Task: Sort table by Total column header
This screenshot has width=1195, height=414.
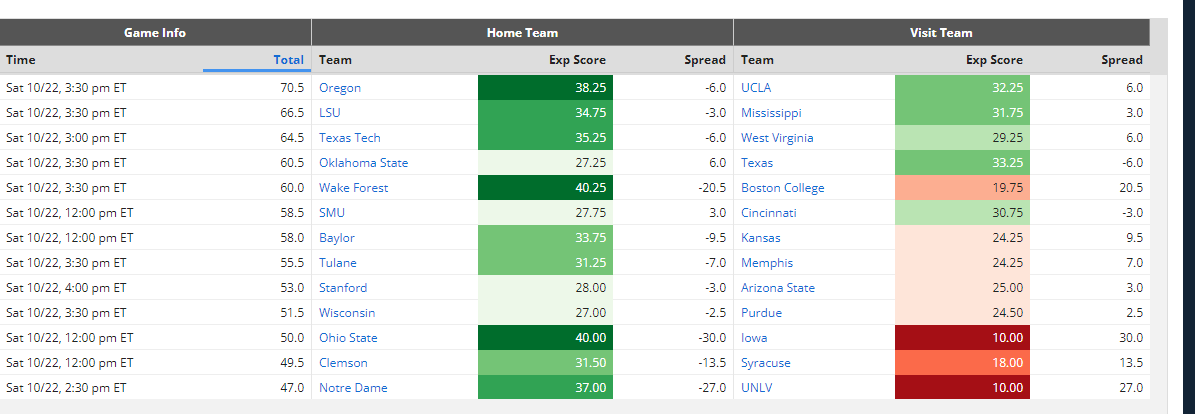Action: coord(288,59)
